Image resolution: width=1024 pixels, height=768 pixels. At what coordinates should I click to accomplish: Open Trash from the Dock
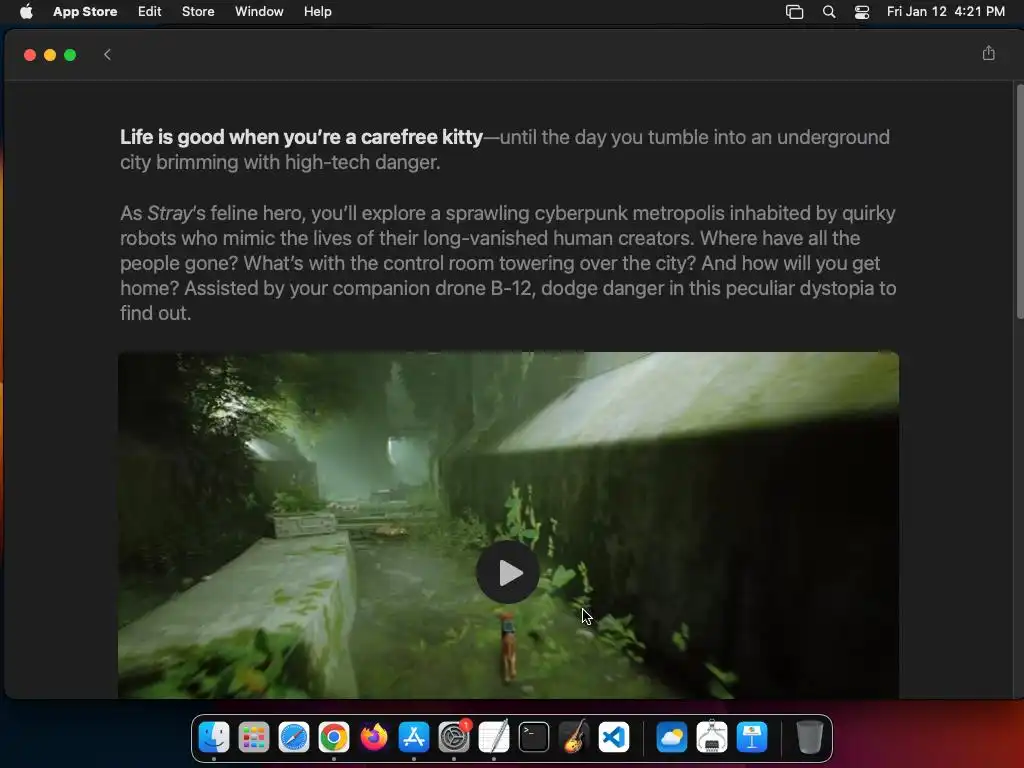tap(809, 737)
